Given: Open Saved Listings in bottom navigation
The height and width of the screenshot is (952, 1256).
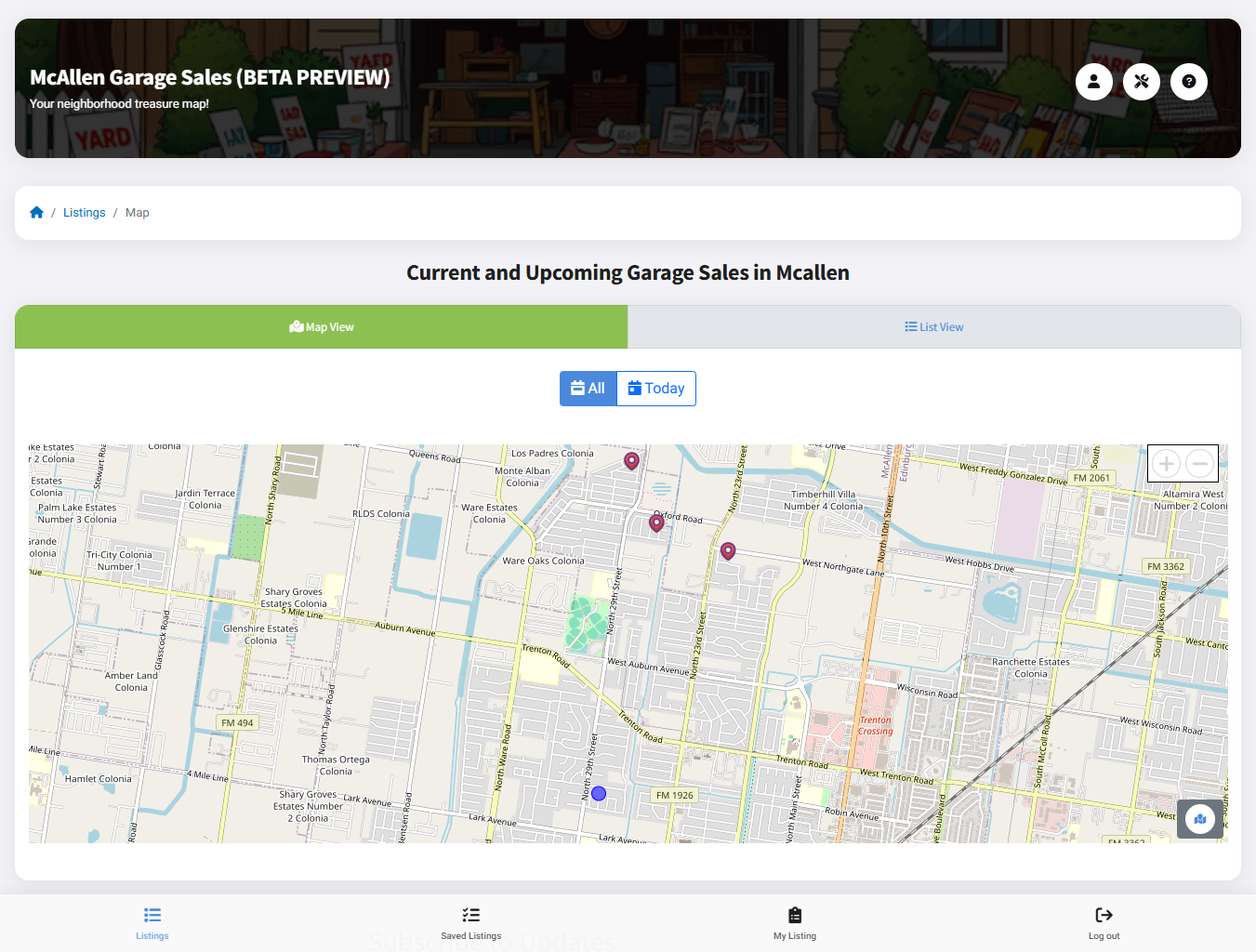Looking at the screenshot, I should point(471,923).
